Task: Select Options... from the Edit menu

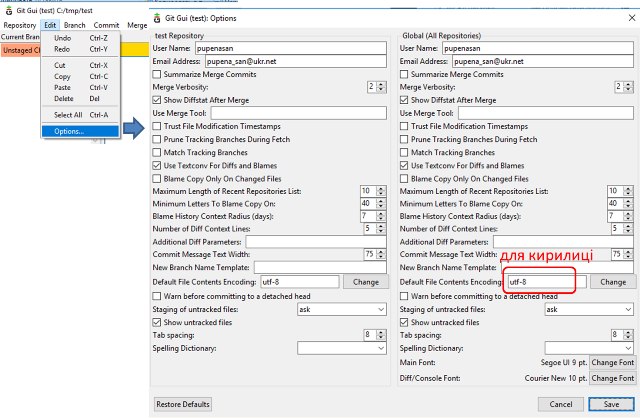Action: point(69,131)
